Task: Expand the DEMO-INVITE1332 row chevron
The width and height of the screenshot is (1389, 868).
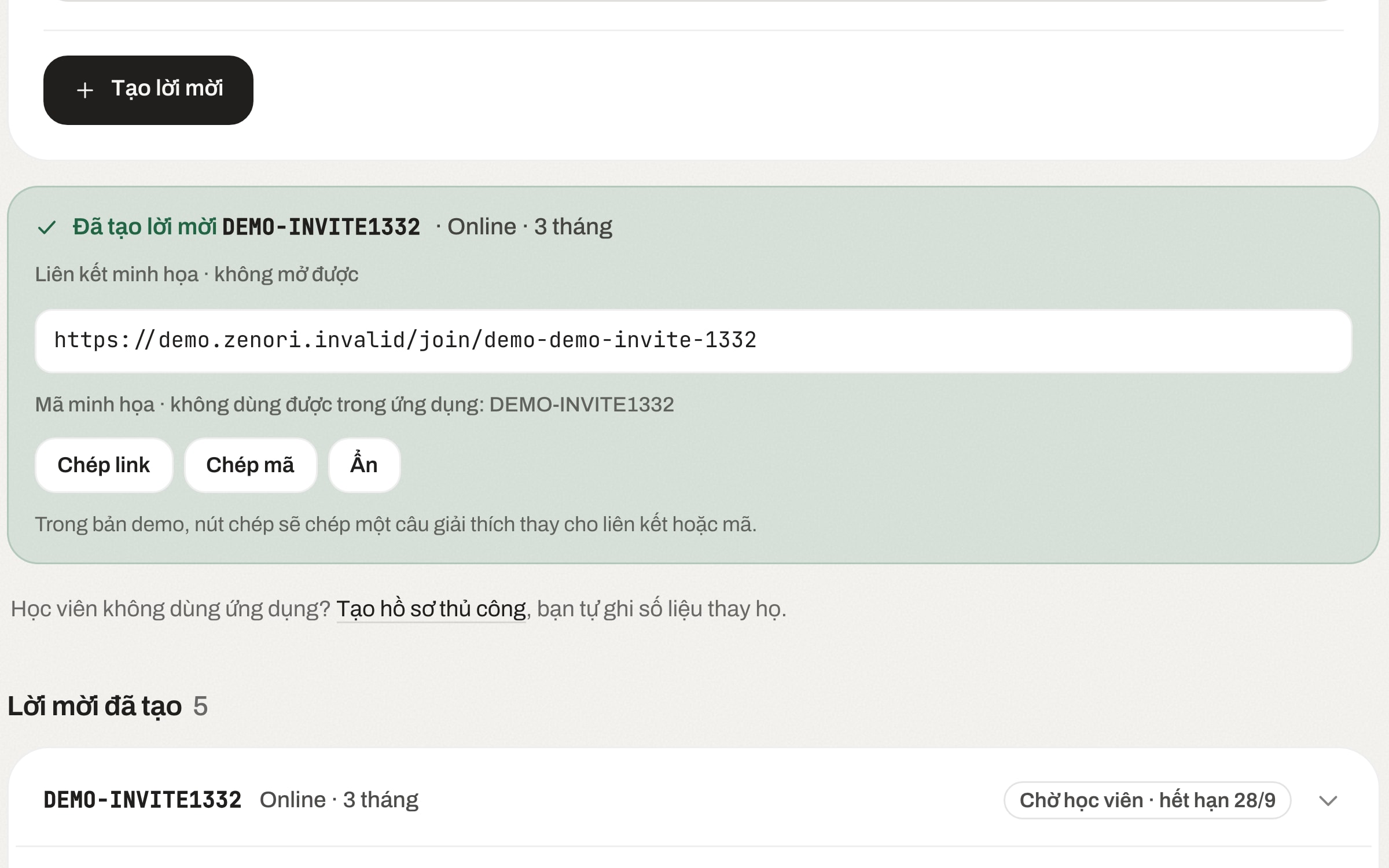Action: [1328, 800]
